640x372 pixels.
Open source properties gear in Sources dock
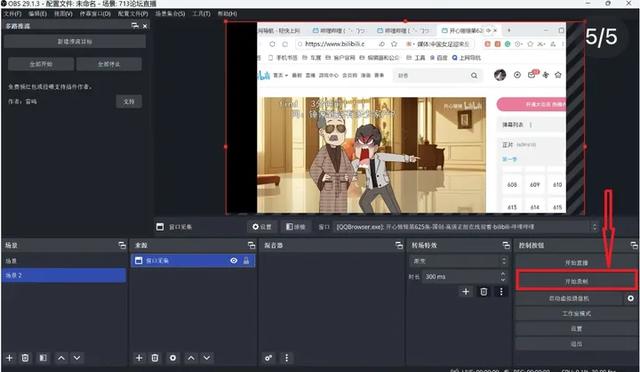[x=173, y=358]
